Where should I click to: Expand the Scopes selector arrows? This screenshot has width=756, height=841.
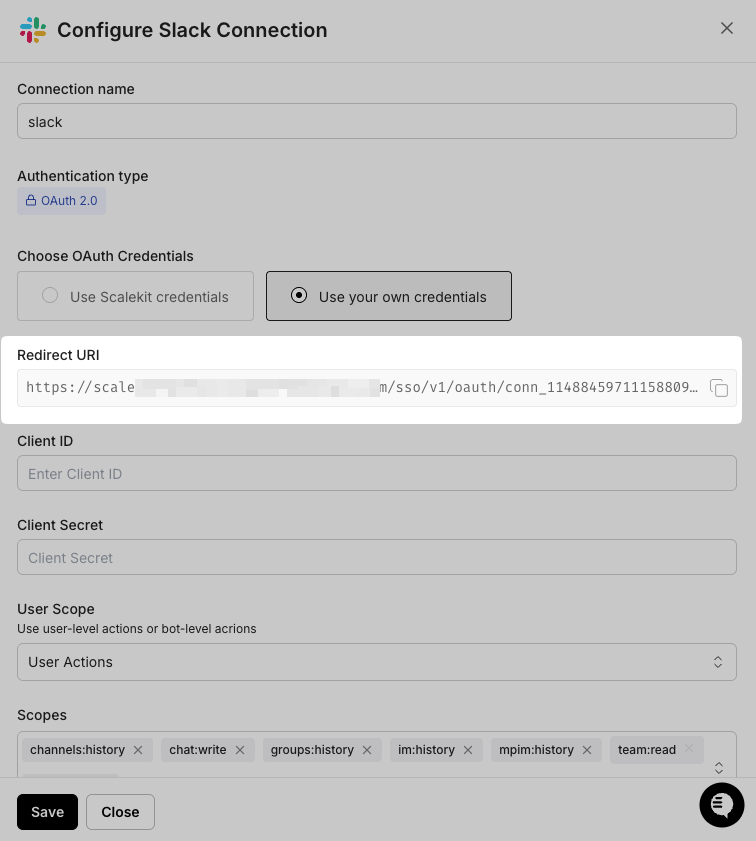(718, 768)
